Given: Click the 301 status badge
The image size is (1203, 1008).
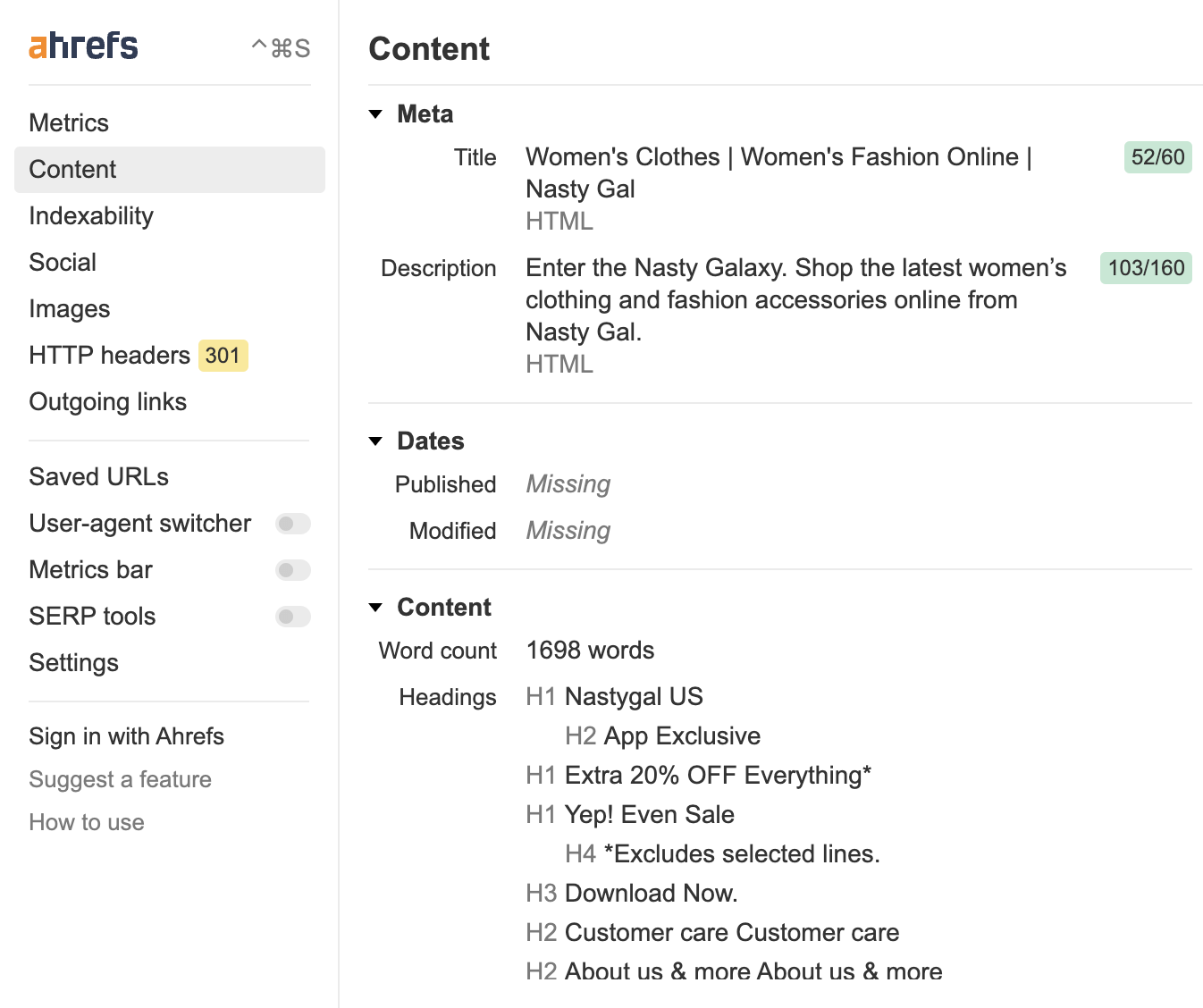Looking at the screenshot, I should (223, 356).
